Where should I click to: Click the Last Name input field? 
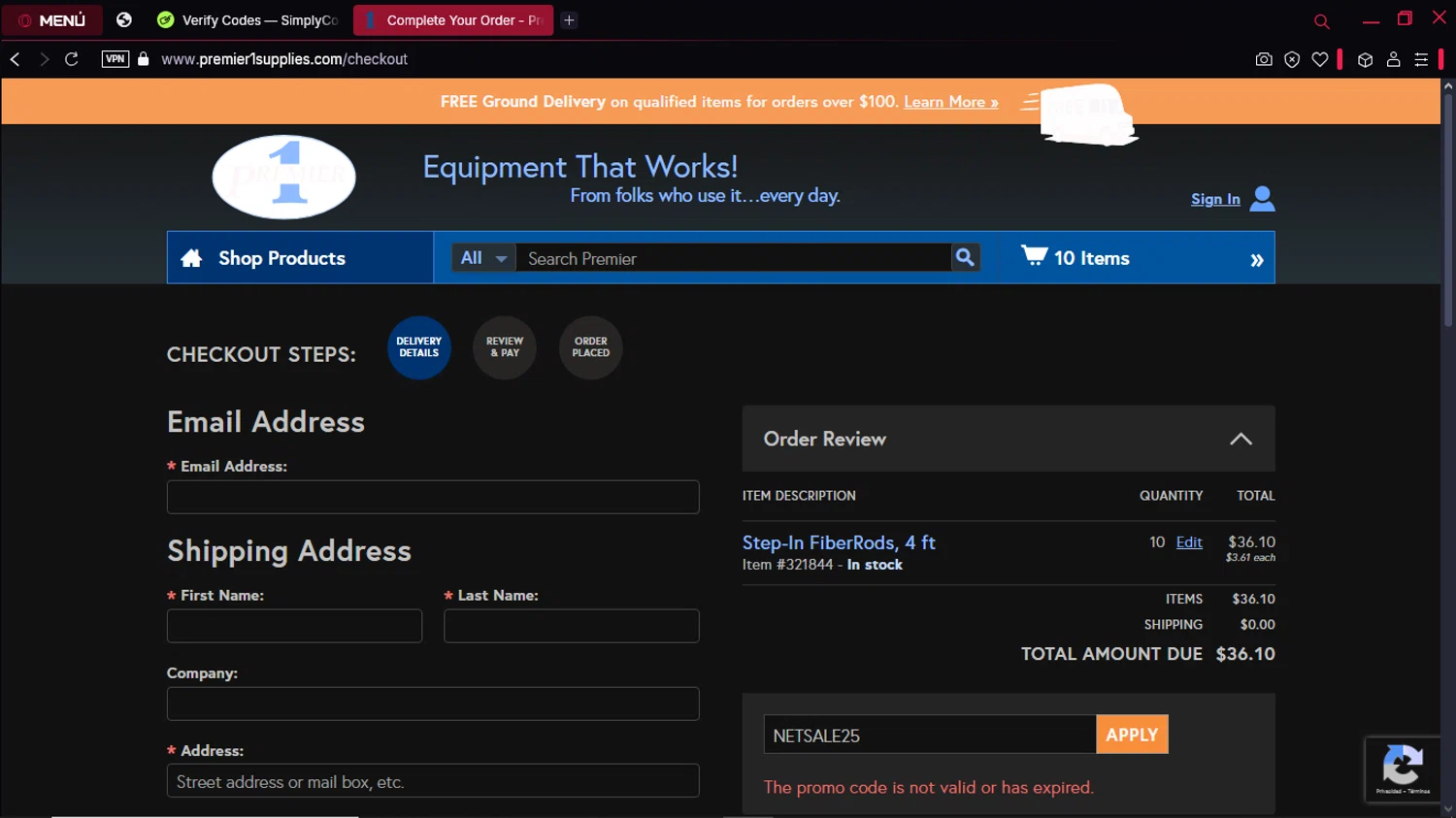pos(572,626)
